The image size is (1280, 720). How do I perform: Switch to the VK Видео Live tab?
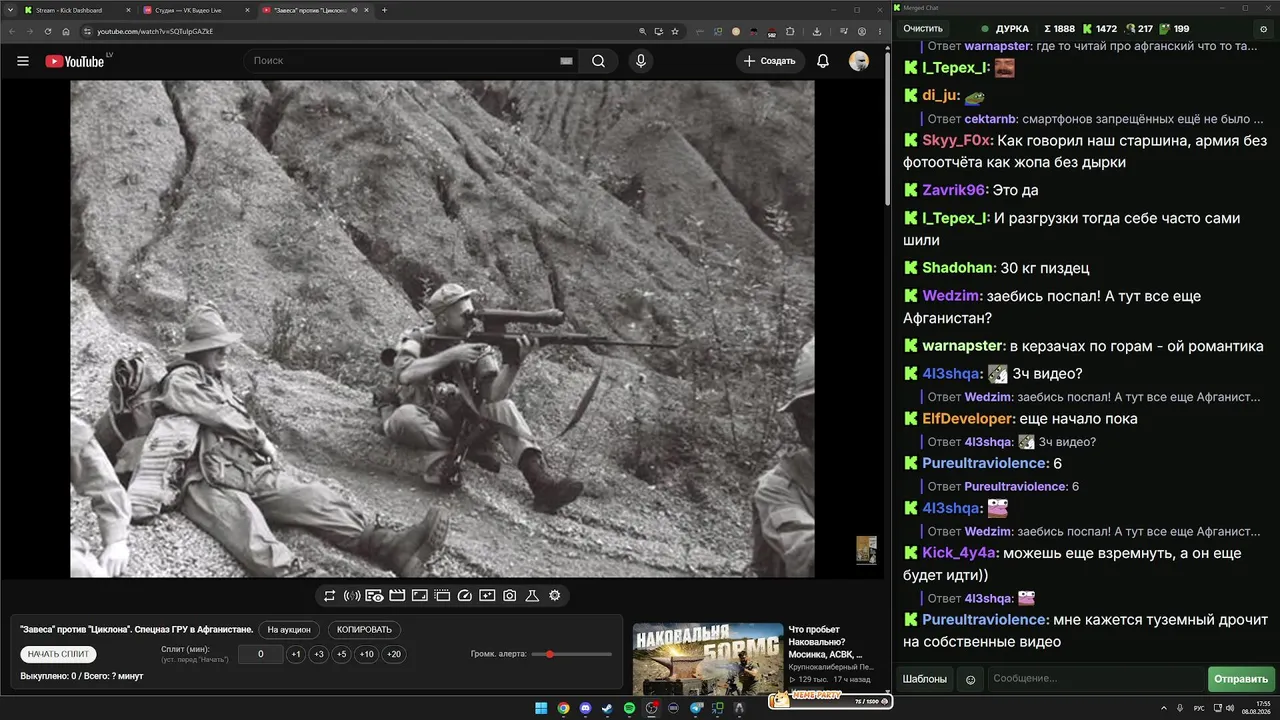pyautogui.click(x=194, y=10)
